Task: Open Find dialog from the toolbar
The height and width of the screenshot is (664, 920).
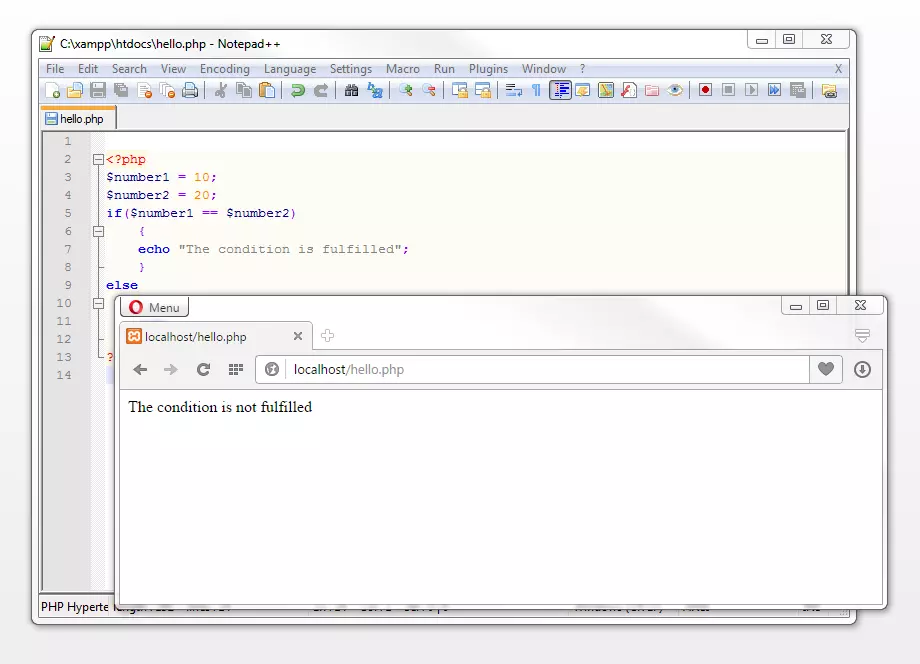Action: pos(349,90)
